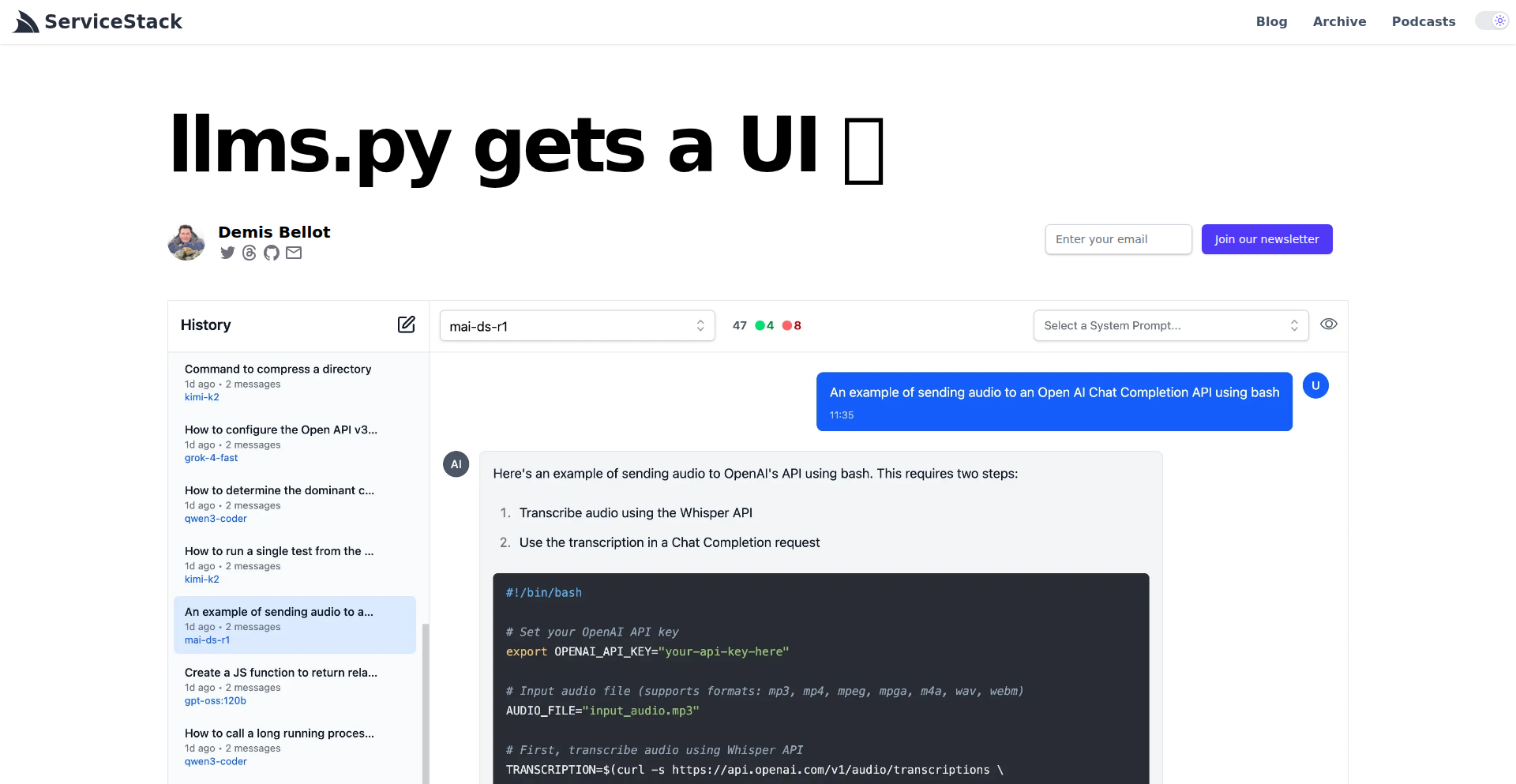Image resolution: width=1516 pixels, height=784 pixels.
Task: Open Demis Bellot author link
Action: click(x=274, y=232)
